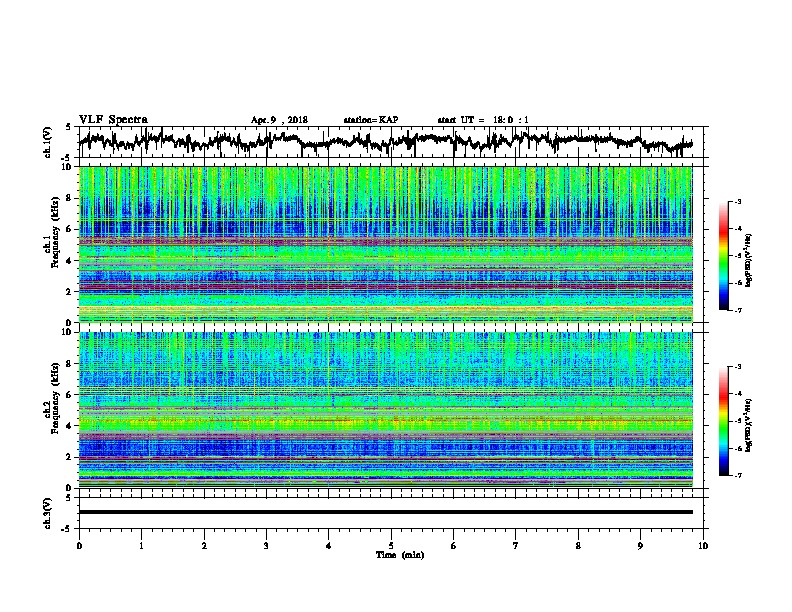Click the ch.1(V) waveform trace panel

pyautogui.click(x=393, y=142)
